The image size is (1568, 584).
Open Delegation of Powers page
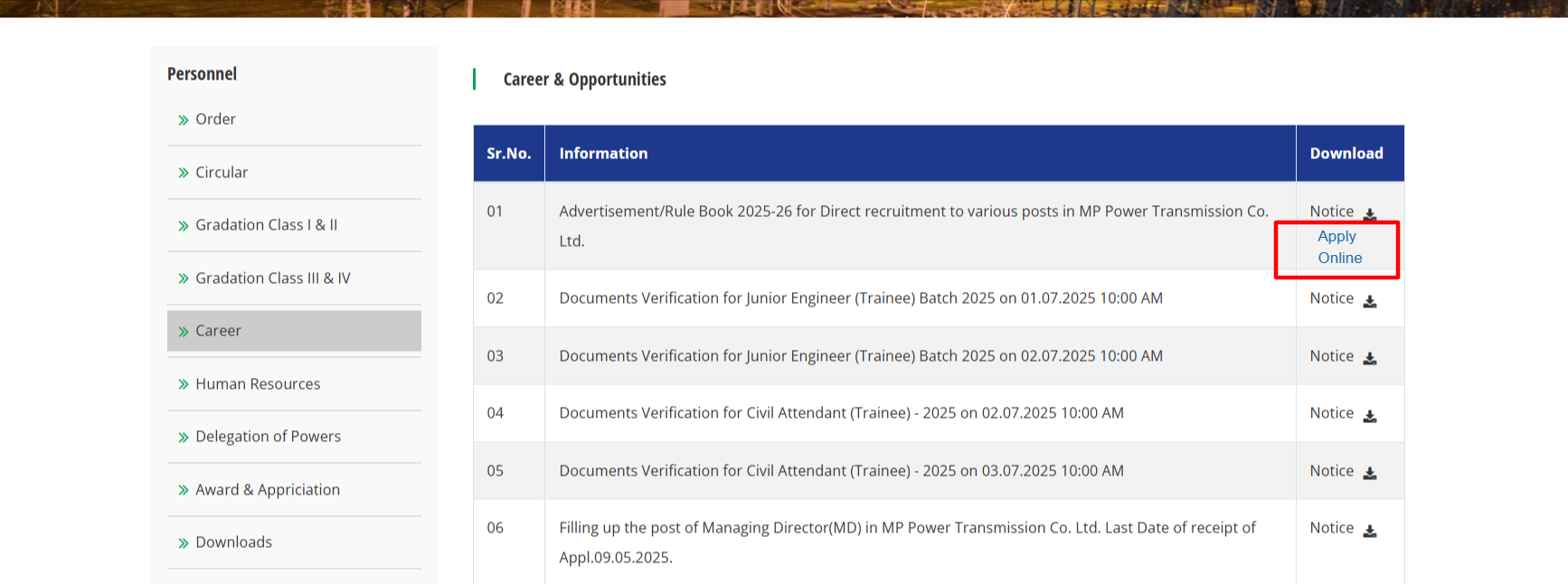point(268,437)
